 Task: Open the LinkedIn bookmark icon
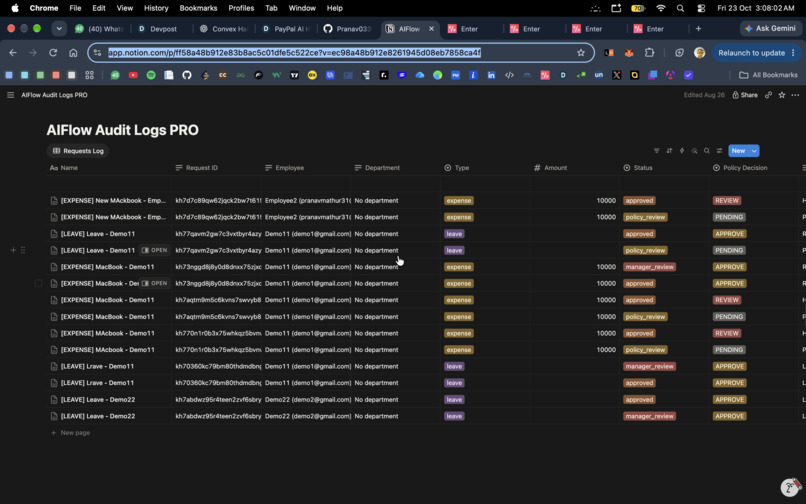(491, 75)
